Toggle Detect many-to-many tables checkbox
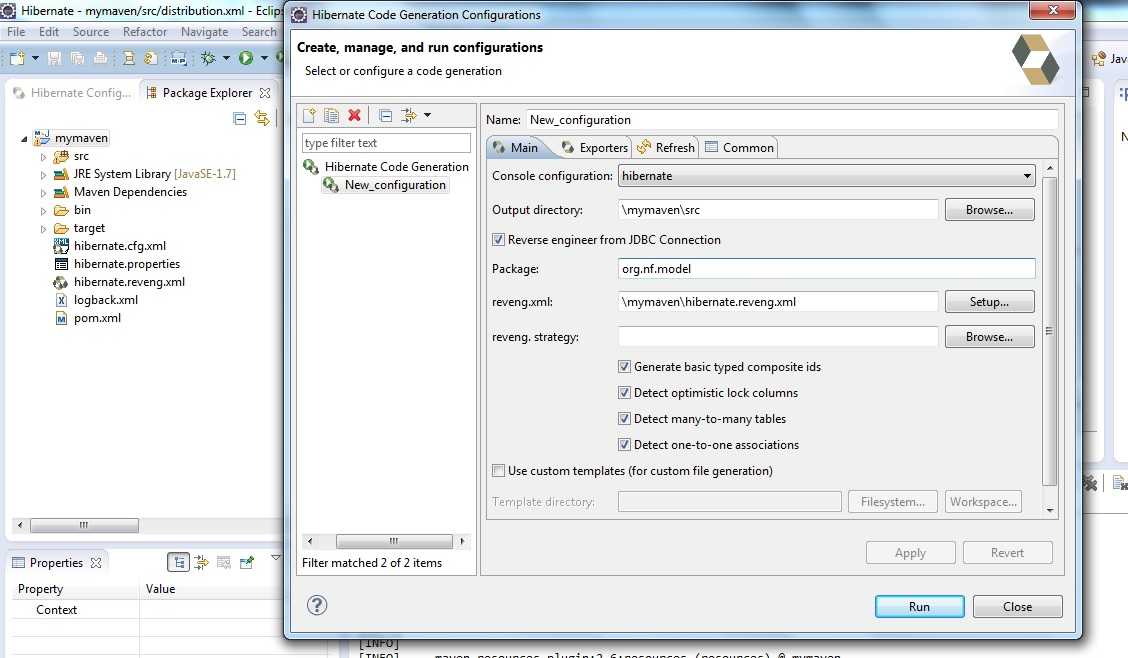 (624, 419)
